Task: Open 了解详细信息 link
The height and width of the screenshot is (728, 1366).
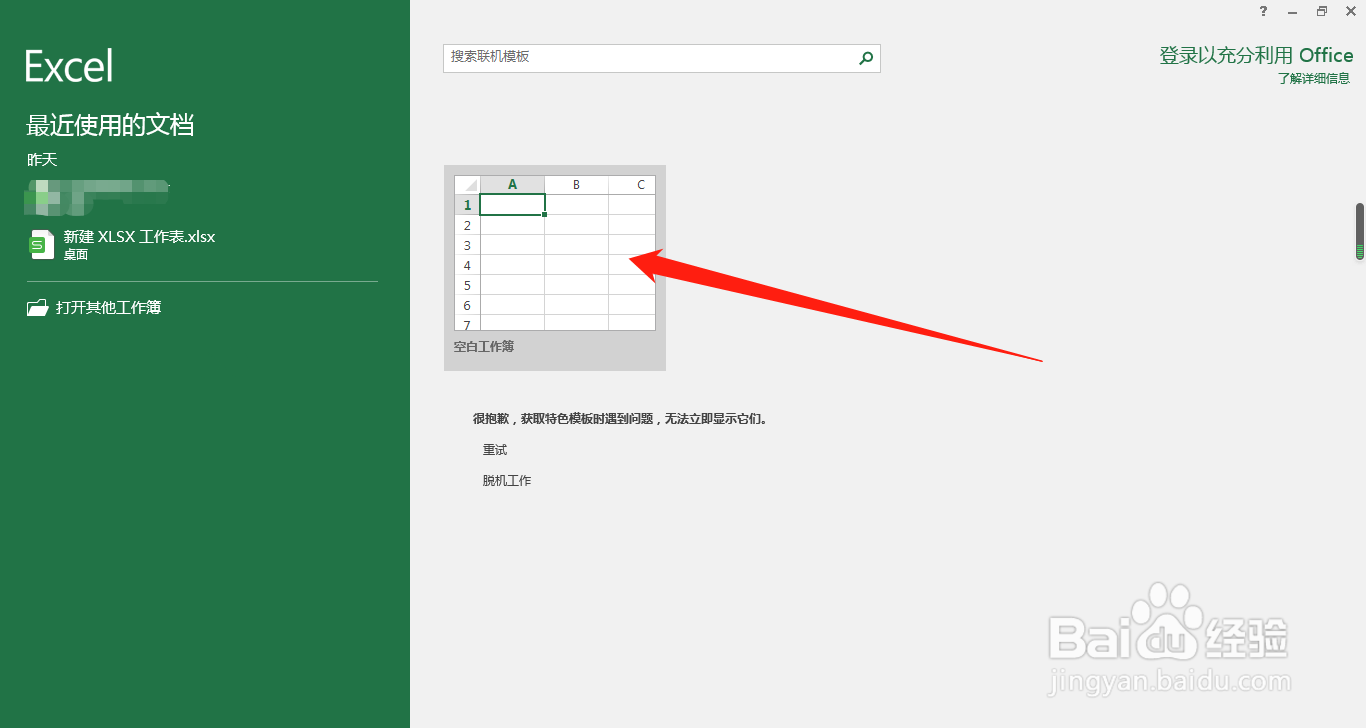Action: pyautogui.click(x=1314, y=79)
